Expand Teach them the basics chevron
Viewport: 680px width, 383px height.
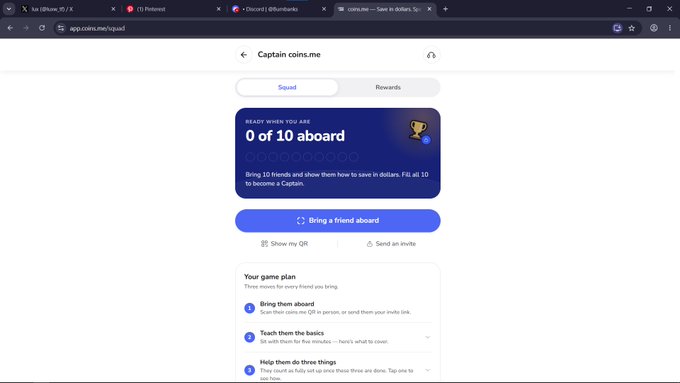[428, 337]
